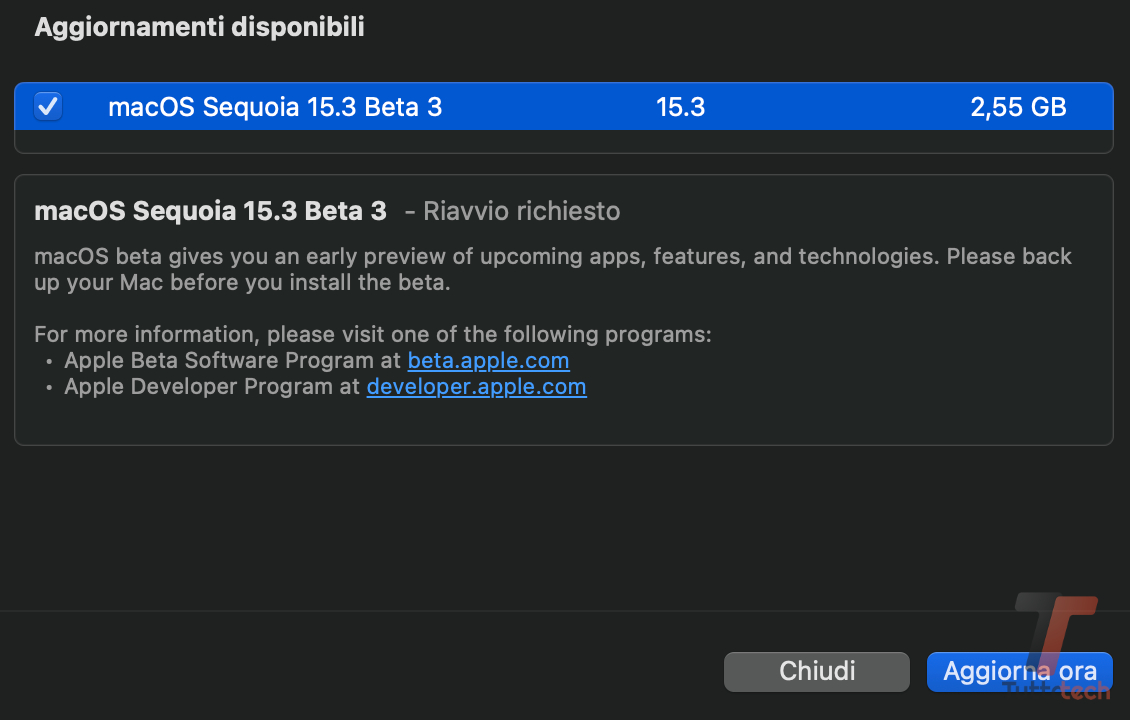The image size is (1130, 720).
Task: Click the backup warning text paragraph
Action: (553, 269)
